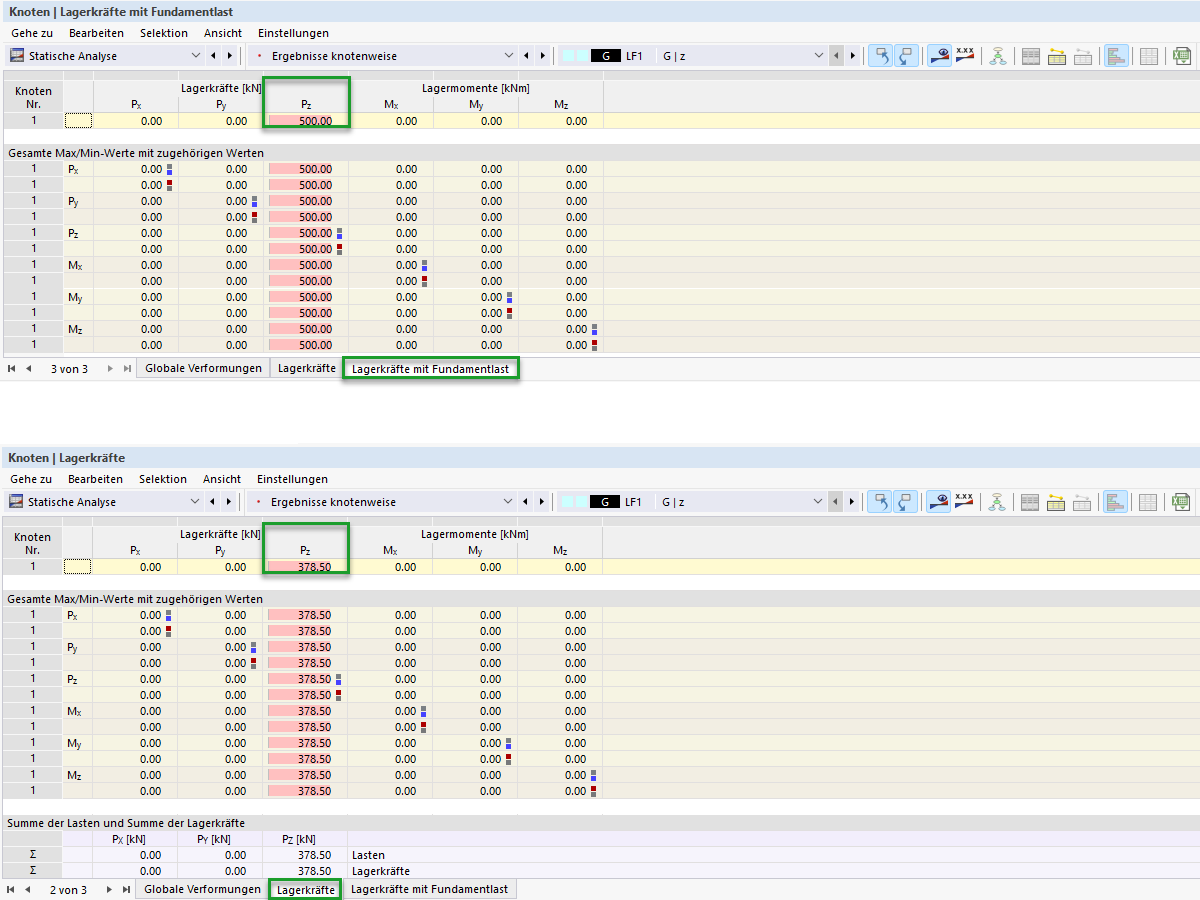Screen dimensions: 1200x900
Task: Open Gehe zu menu in Fundamentlast window
Action: coord(32,33)
